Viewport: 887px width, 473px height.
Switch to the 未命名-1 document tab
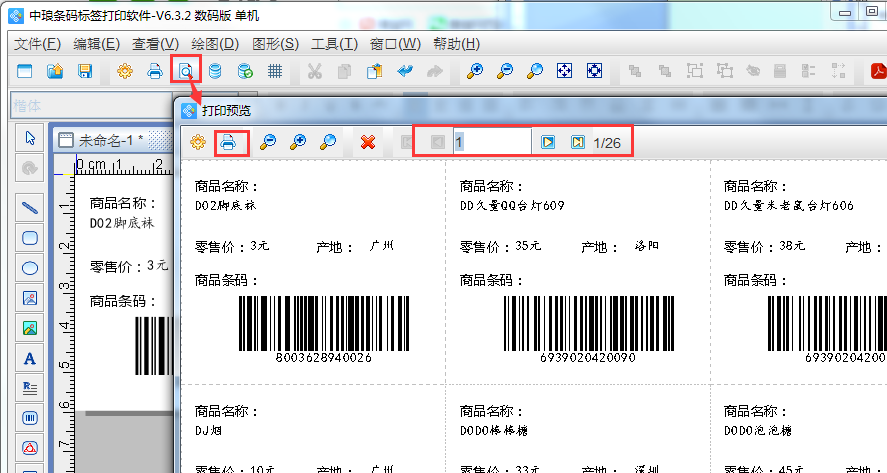pyautogui.click(x=108, y=139)
